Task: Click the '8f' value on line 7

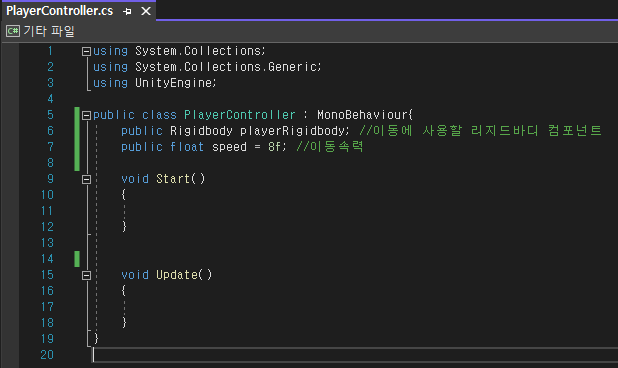Action: coord(275,147)
